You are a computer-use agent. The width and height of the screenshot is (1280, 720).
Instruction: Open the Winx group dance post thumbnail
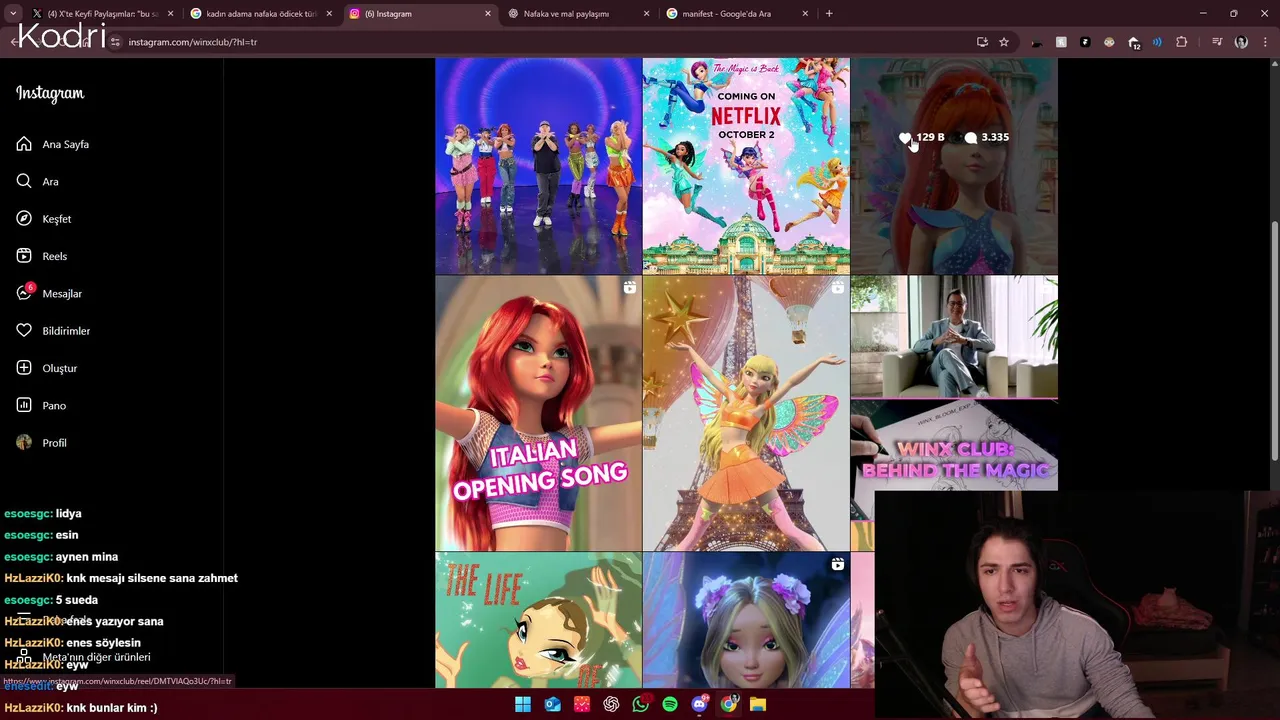point(538,165)
